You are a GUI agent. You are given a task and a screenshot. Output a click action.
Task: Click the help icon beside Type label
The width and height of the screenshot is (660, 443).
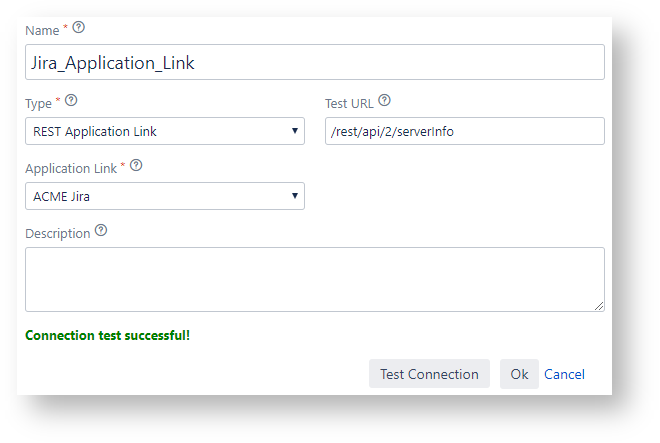[71, 101]
